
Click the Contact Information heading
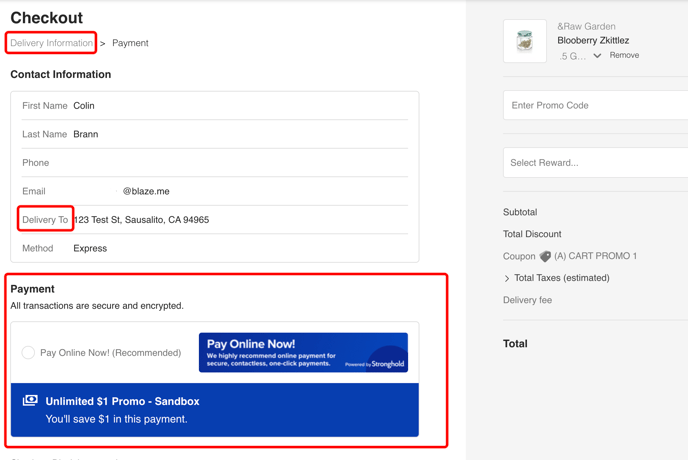coord(61,74)
